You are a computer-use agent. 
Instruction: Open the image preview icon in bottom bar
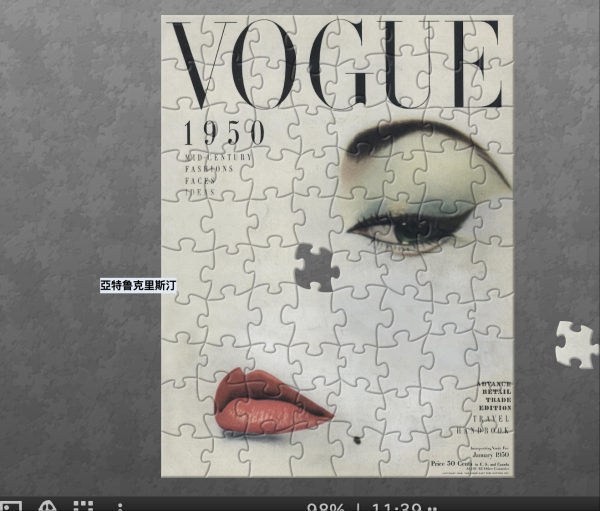11,506
